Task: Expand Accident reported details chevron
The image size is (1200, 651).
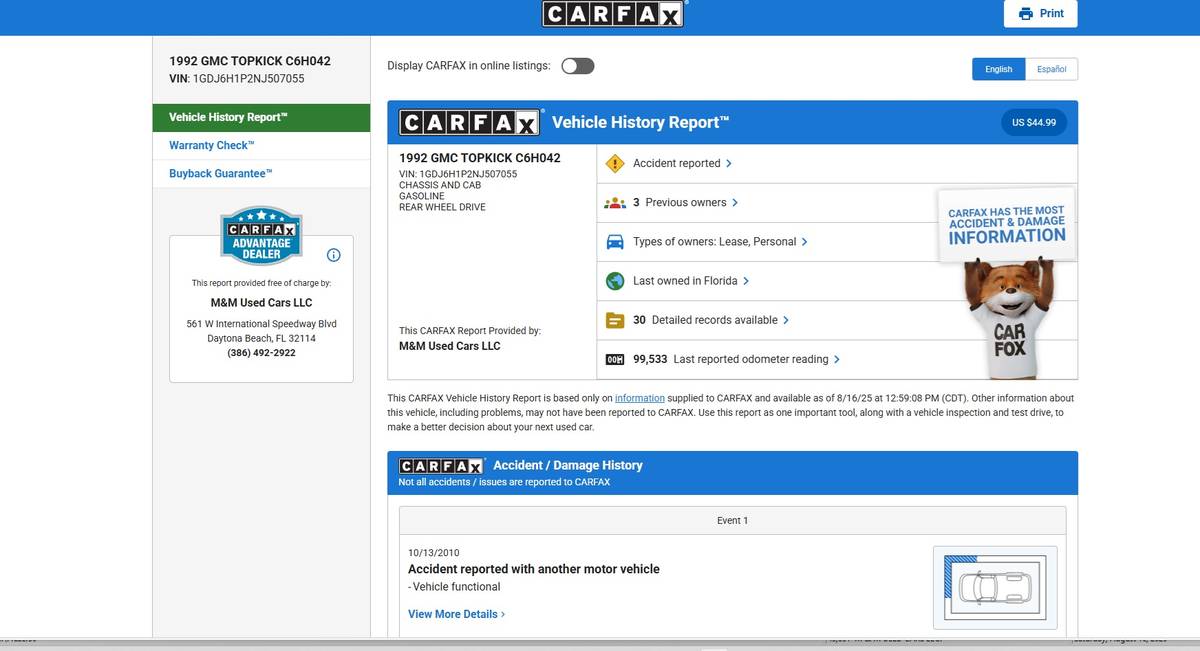Action: (729, 163)
